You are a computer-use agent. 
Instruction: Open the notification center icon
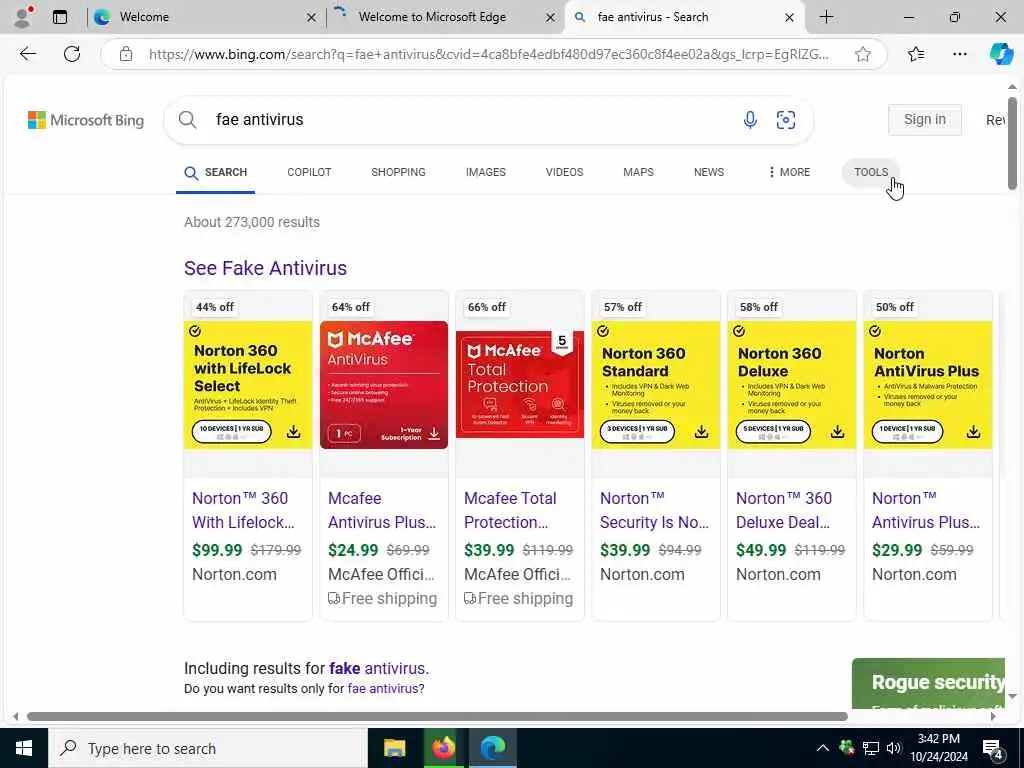pyautogui.click(x=993, y=749)
